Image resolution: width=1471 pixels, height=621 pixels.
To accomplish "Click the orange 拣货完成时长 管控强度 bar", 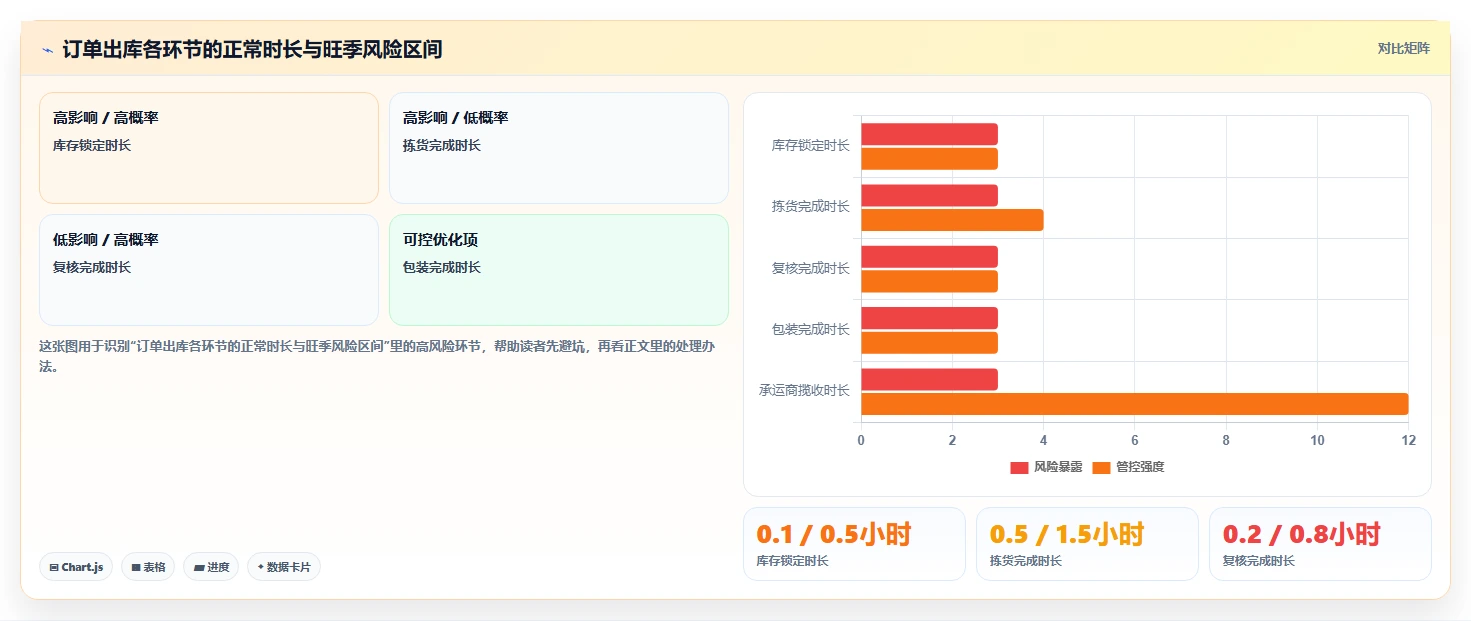I will (x=952, y=220).
